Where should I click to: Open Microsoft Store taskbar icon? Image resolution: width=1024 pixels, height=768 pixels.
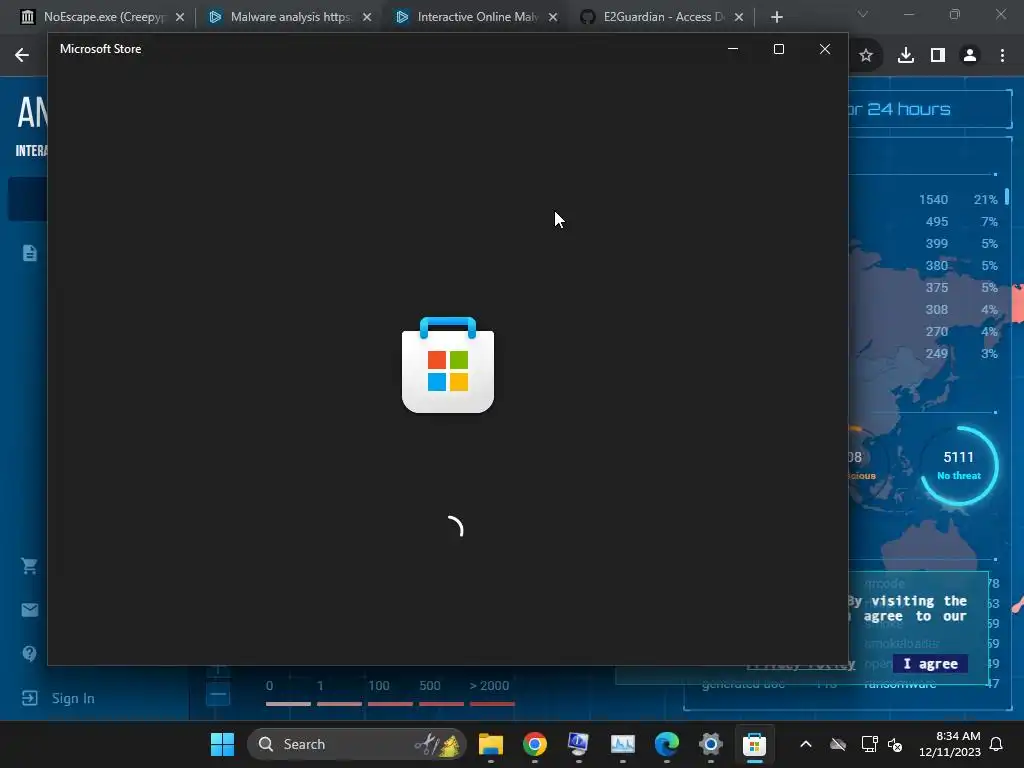[x=754, y=744]
